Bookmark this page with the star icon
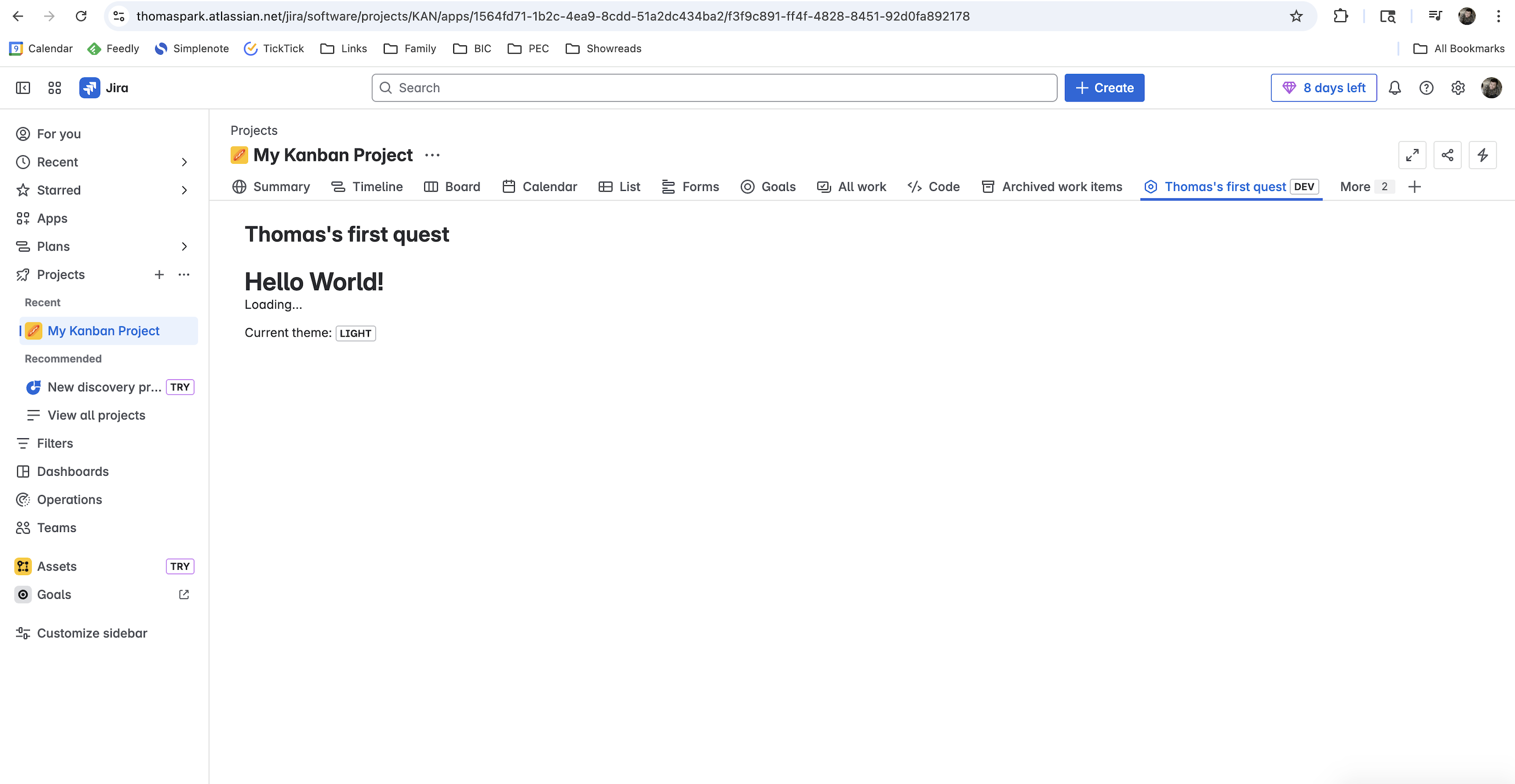The width and height of the screenshot is (1515, 784). point(1296,16)
